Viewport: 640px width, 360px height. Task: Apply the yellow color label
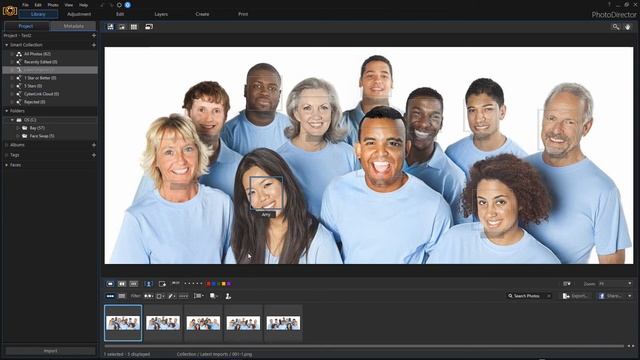pos(223,284)
